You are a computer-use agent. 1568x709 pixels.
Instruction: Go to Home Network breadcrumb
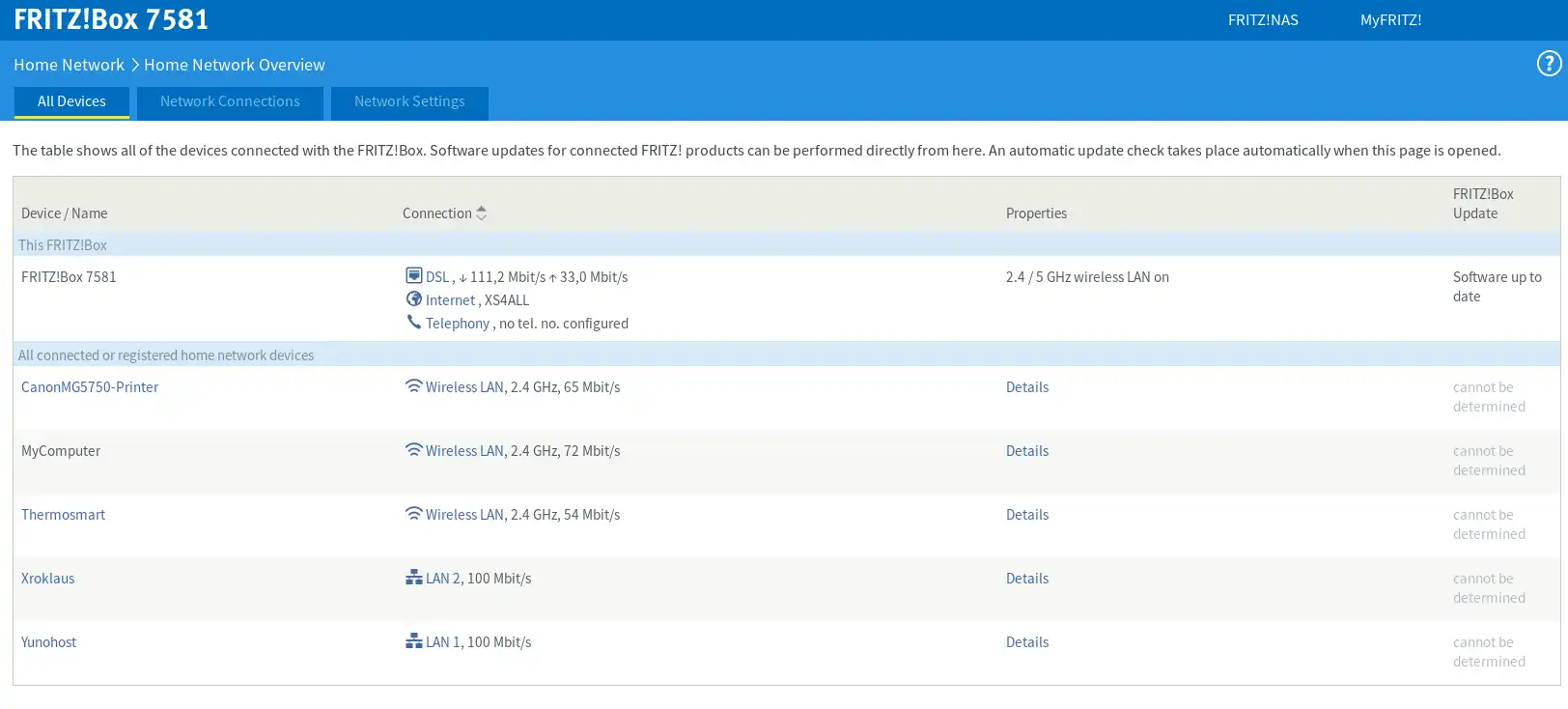[69, 65]
